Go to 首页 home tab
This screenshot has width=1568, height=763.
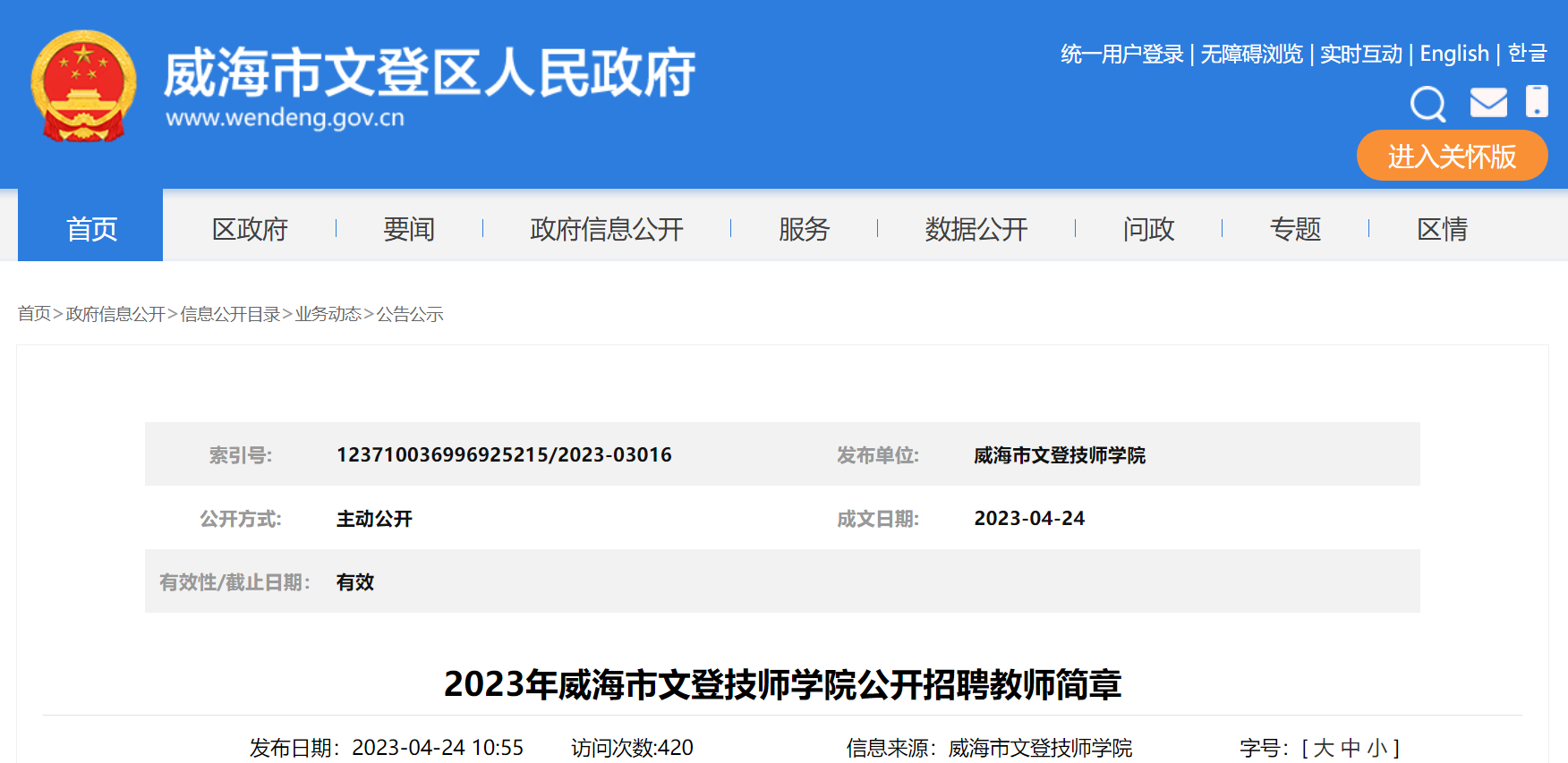click(91, 229)
